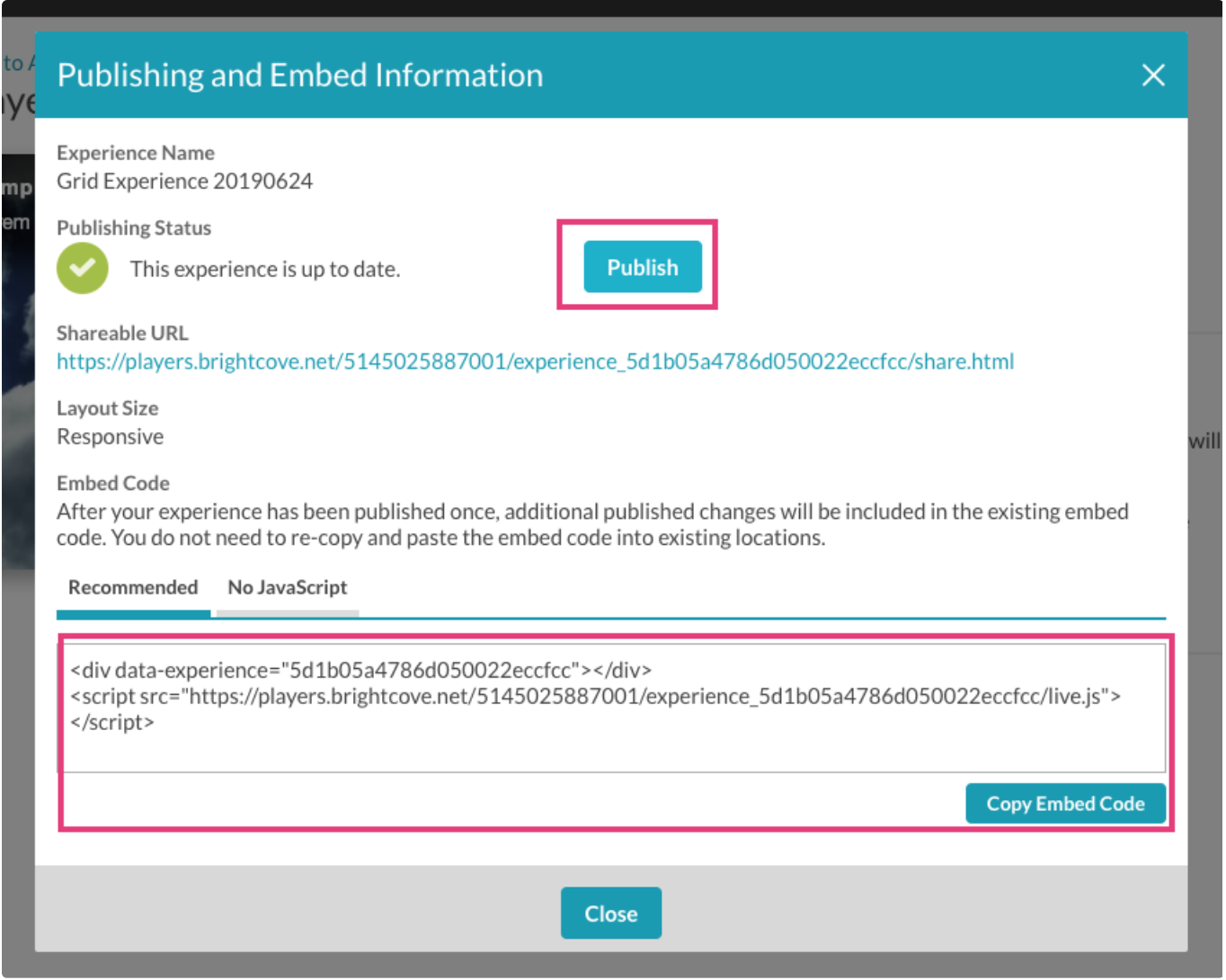Click the 'This experience is up to date' message
The height and width of the screenshot is (980, 1226).
[x=265, y=270]
